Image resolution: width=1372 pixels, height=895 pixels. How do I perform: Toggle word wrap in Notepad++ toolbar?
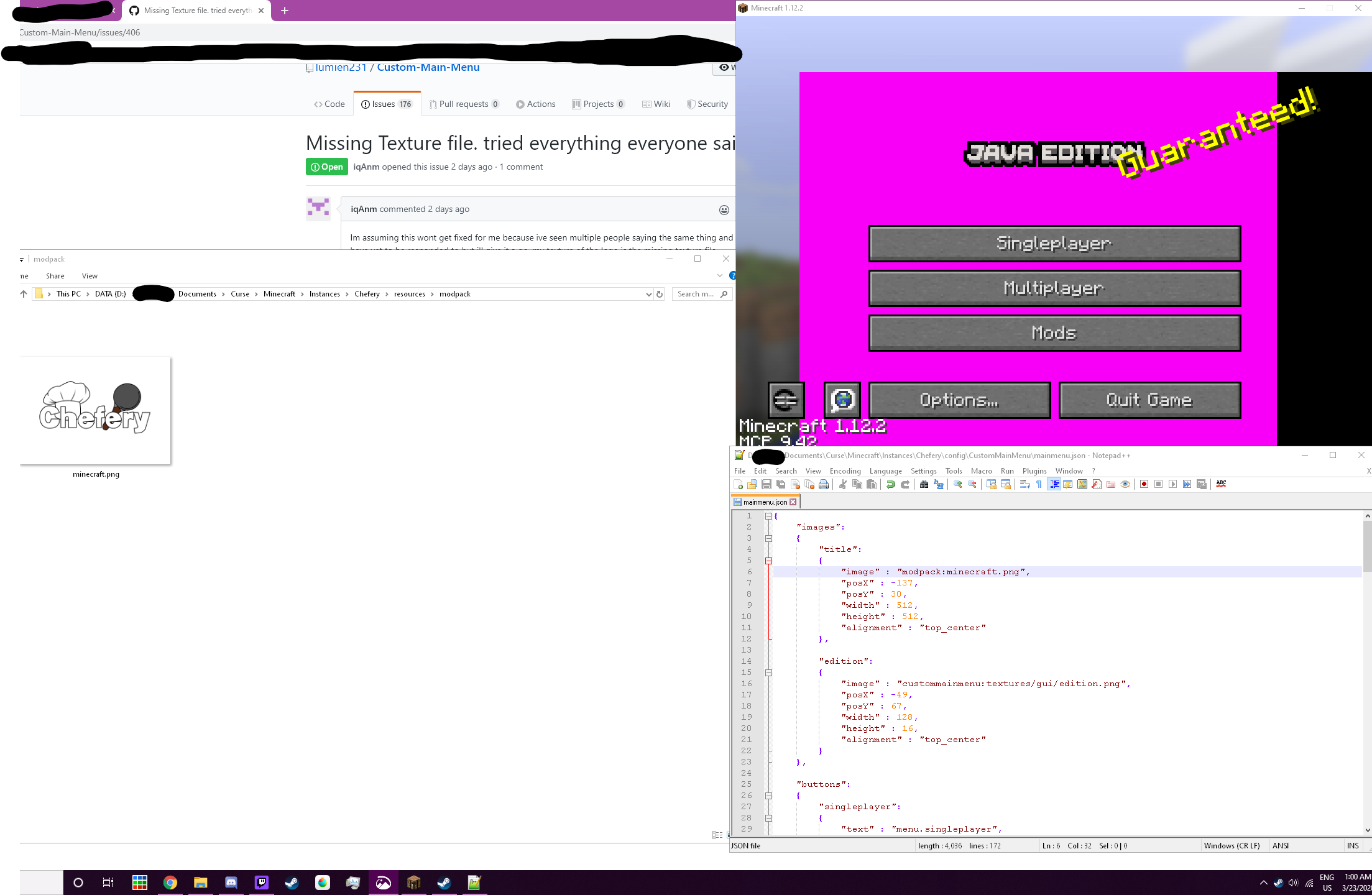click(x=1025, y=485)
